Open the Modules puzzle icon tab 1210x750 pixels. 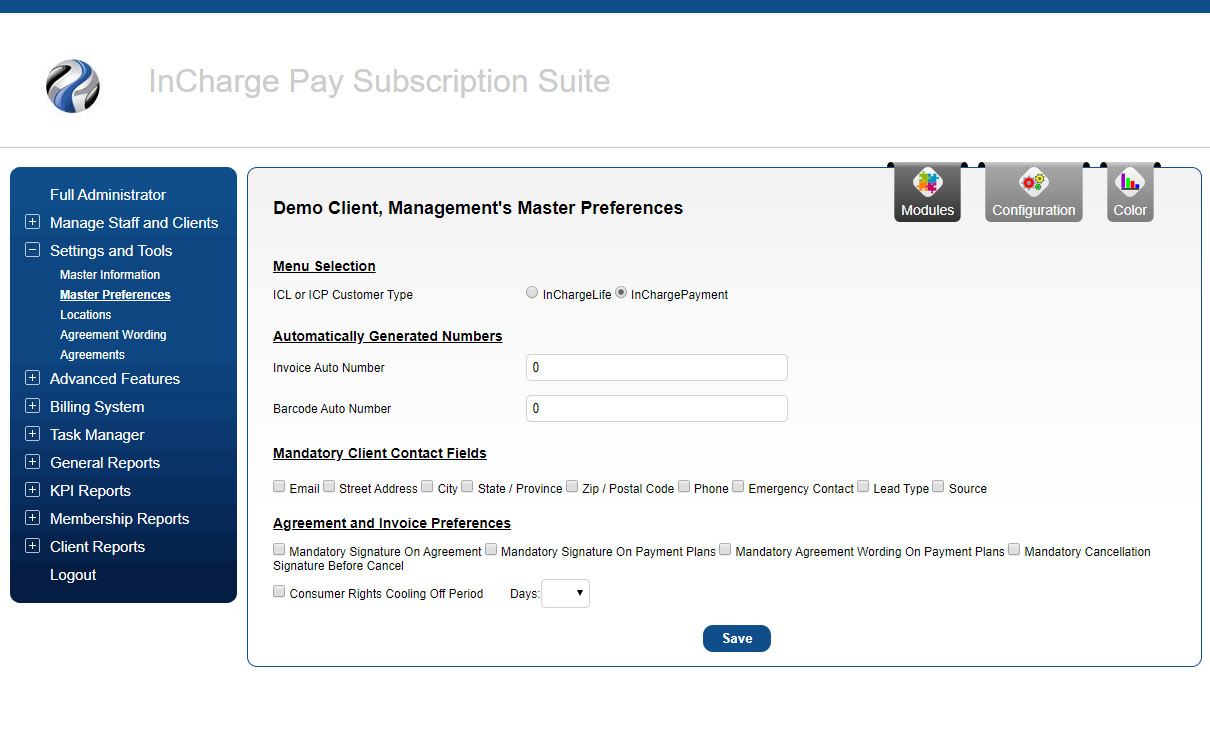click(x=927, y=193)
